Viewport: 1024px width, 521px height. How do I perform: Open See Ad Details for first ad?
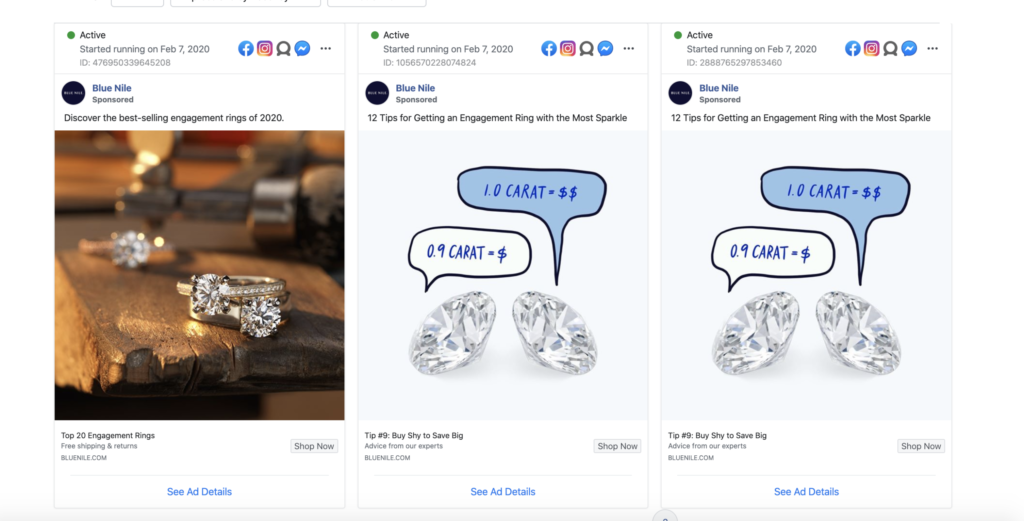[x=199, y=492]
